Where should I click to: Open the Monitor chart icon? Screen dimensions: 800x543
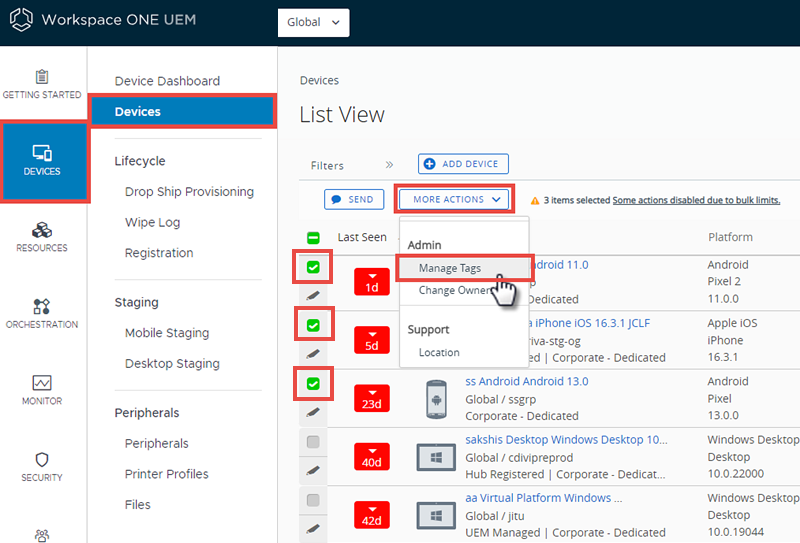[42, 383]
